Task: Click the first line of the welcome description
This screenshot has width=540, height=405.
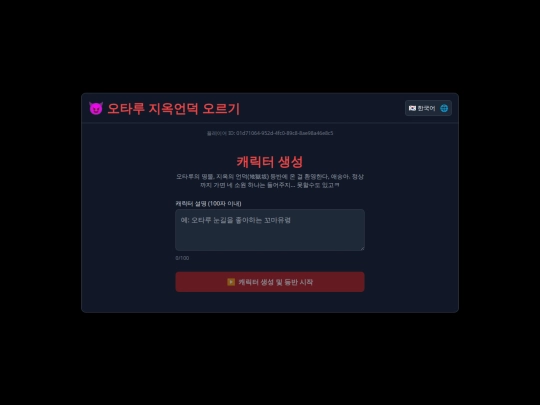Action: point(270,177)
